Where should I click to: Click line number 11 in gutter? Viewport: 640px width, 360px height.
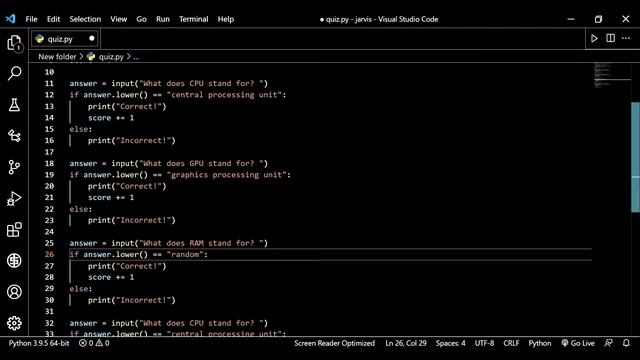pyautogui.click(x=49, y=83)
